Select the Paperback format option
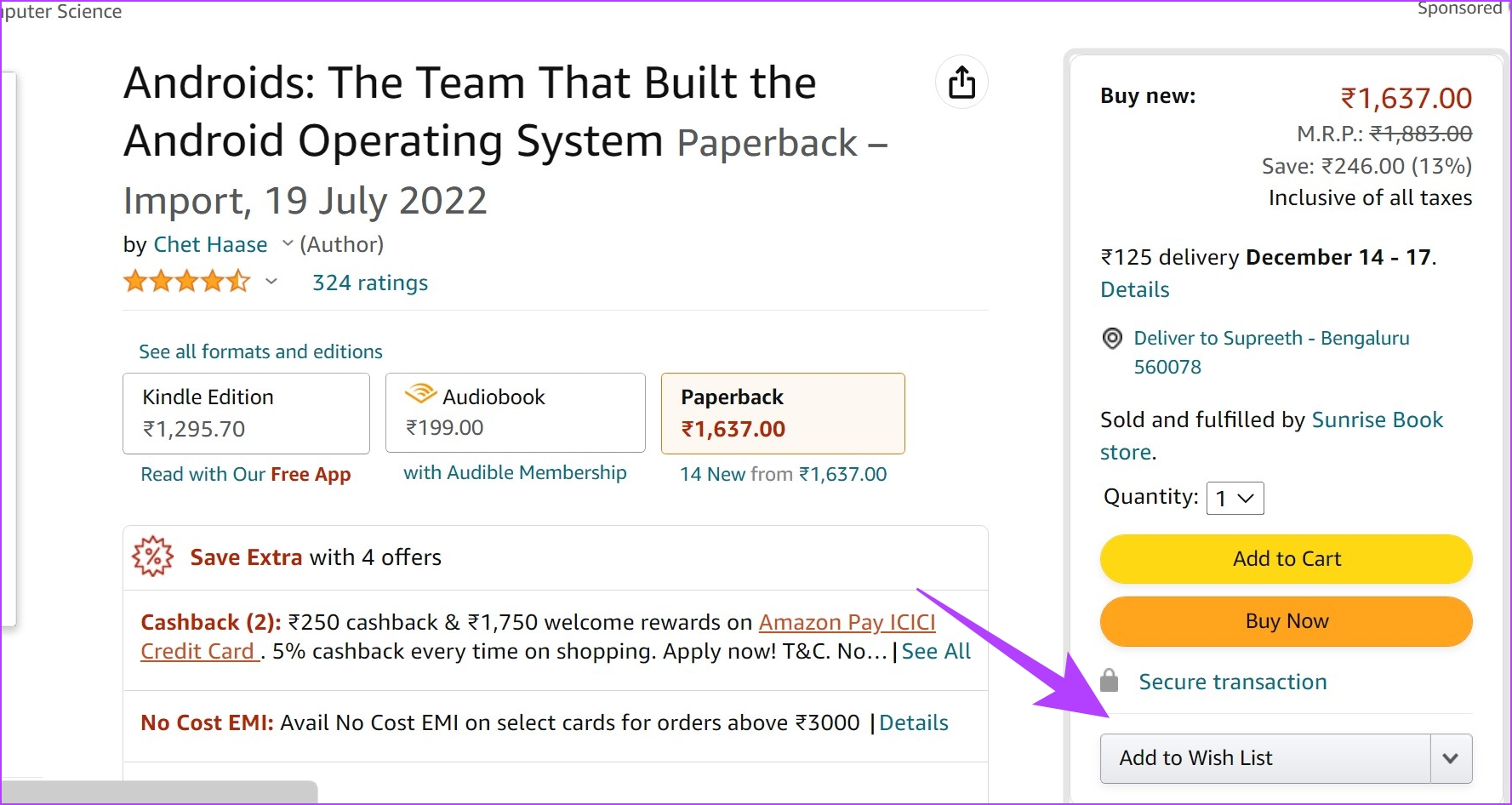1512x805 pixels. (x=783, y=414)
